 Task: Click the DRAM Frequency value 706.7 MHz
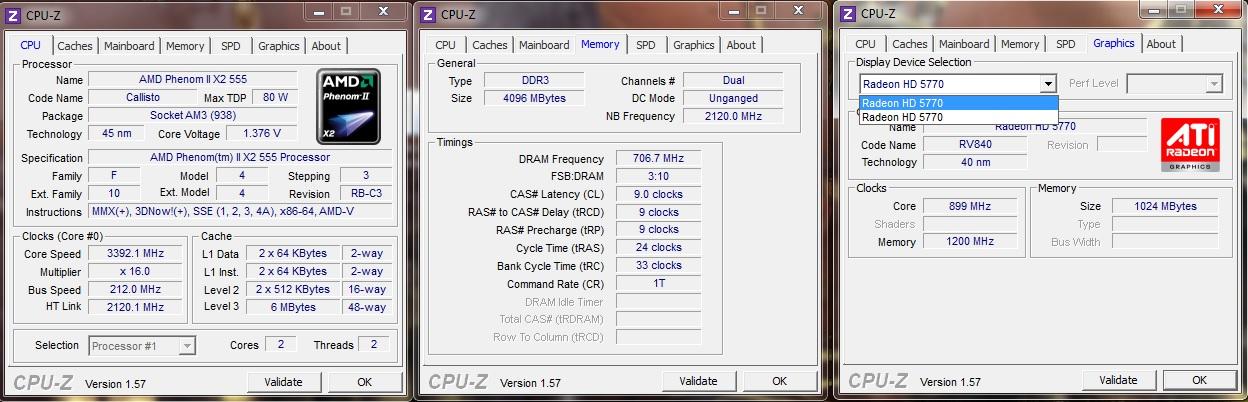(x=659, y=159)
